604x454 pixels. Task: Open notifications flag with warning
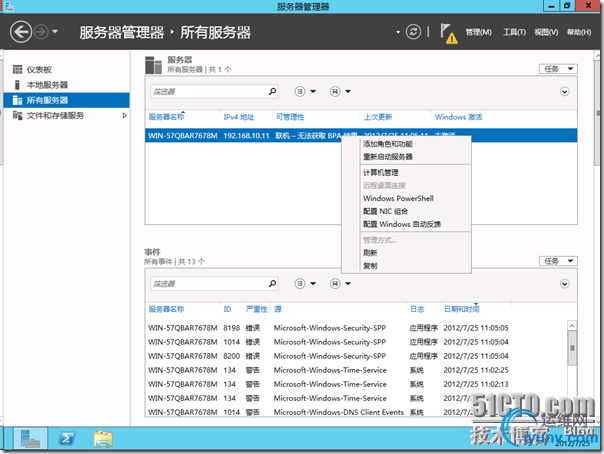(448, 34)
